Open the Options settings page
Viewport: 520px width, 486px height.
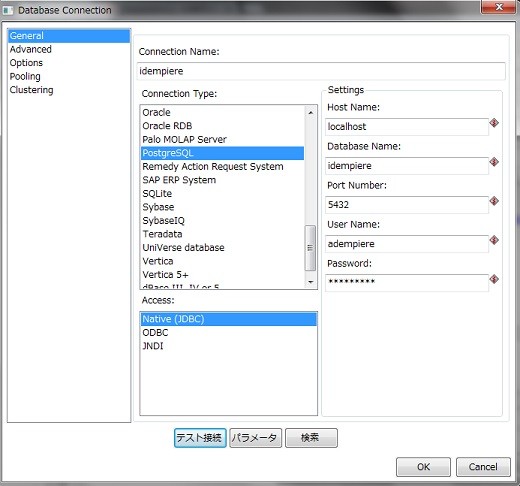tap(69, 63)
